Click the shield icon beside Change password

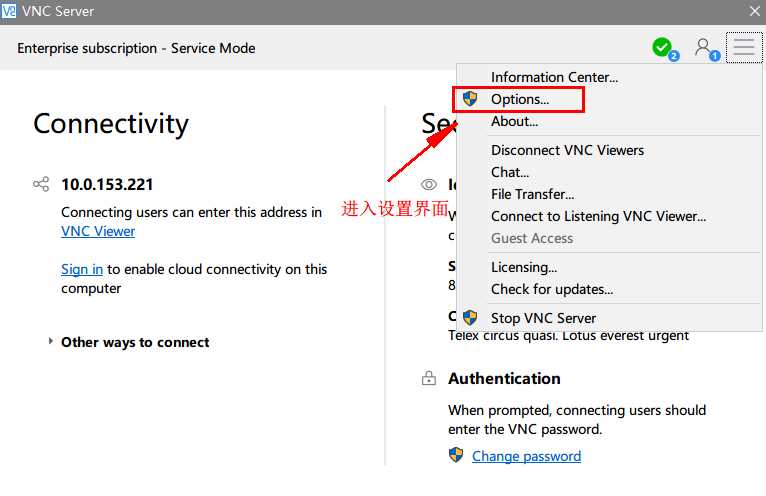tap(456, 455)
